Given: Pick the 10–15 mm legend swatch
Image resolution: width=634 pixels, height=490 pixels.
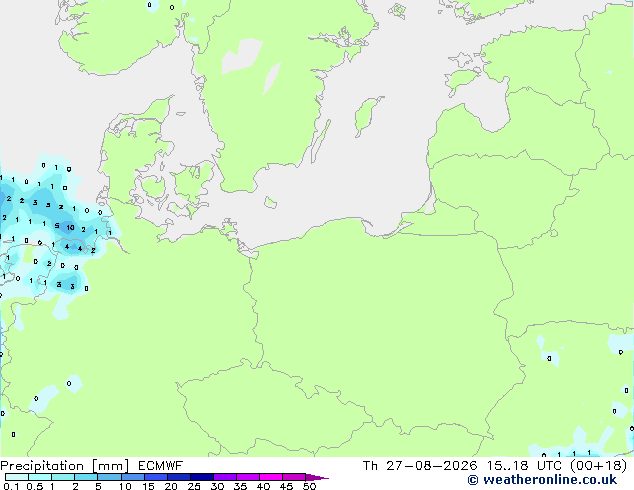Looking at the screenshot, I should [132, 477].
